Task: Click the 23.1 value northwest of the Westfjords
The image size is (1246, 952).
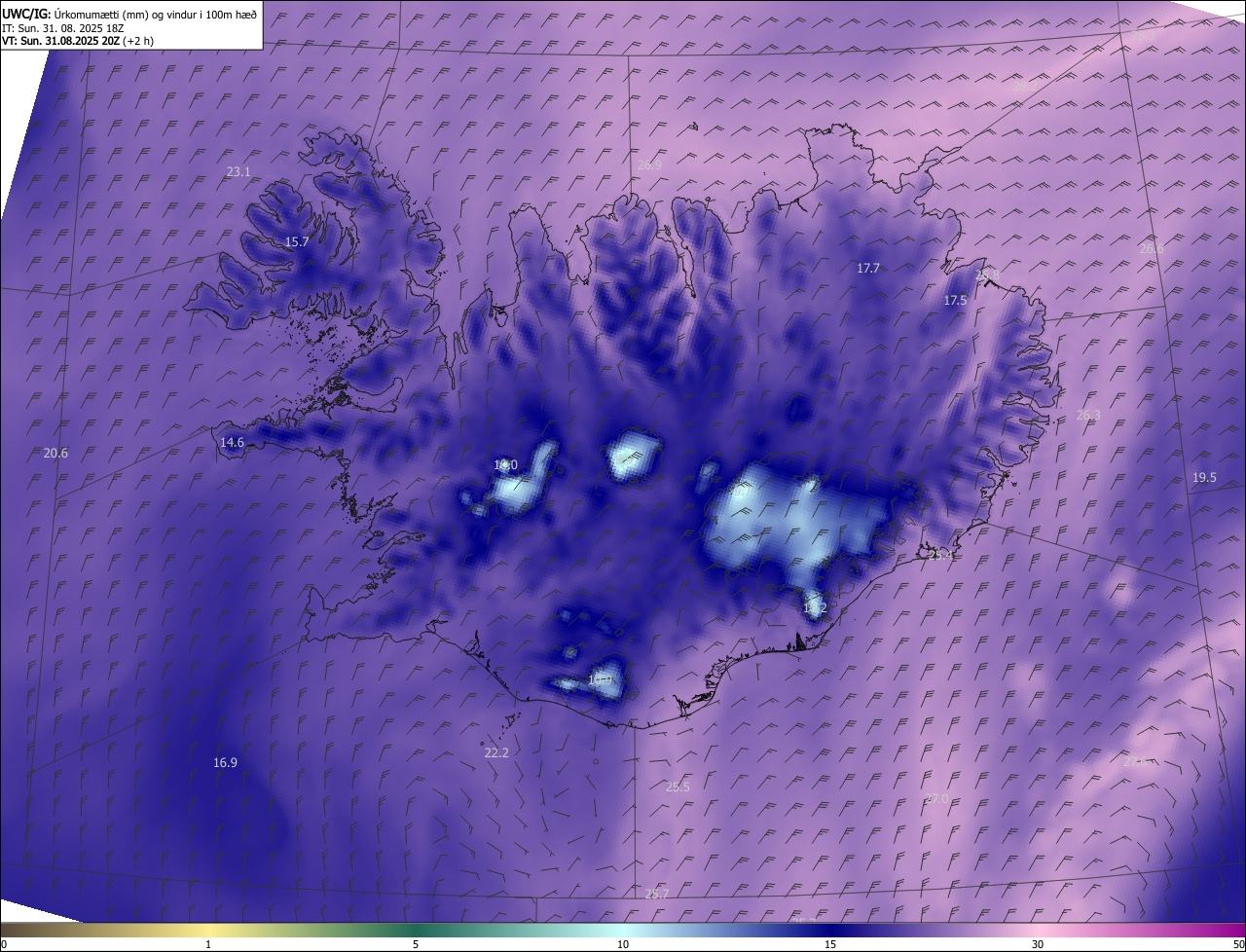Action: click(x=238, y=171)
